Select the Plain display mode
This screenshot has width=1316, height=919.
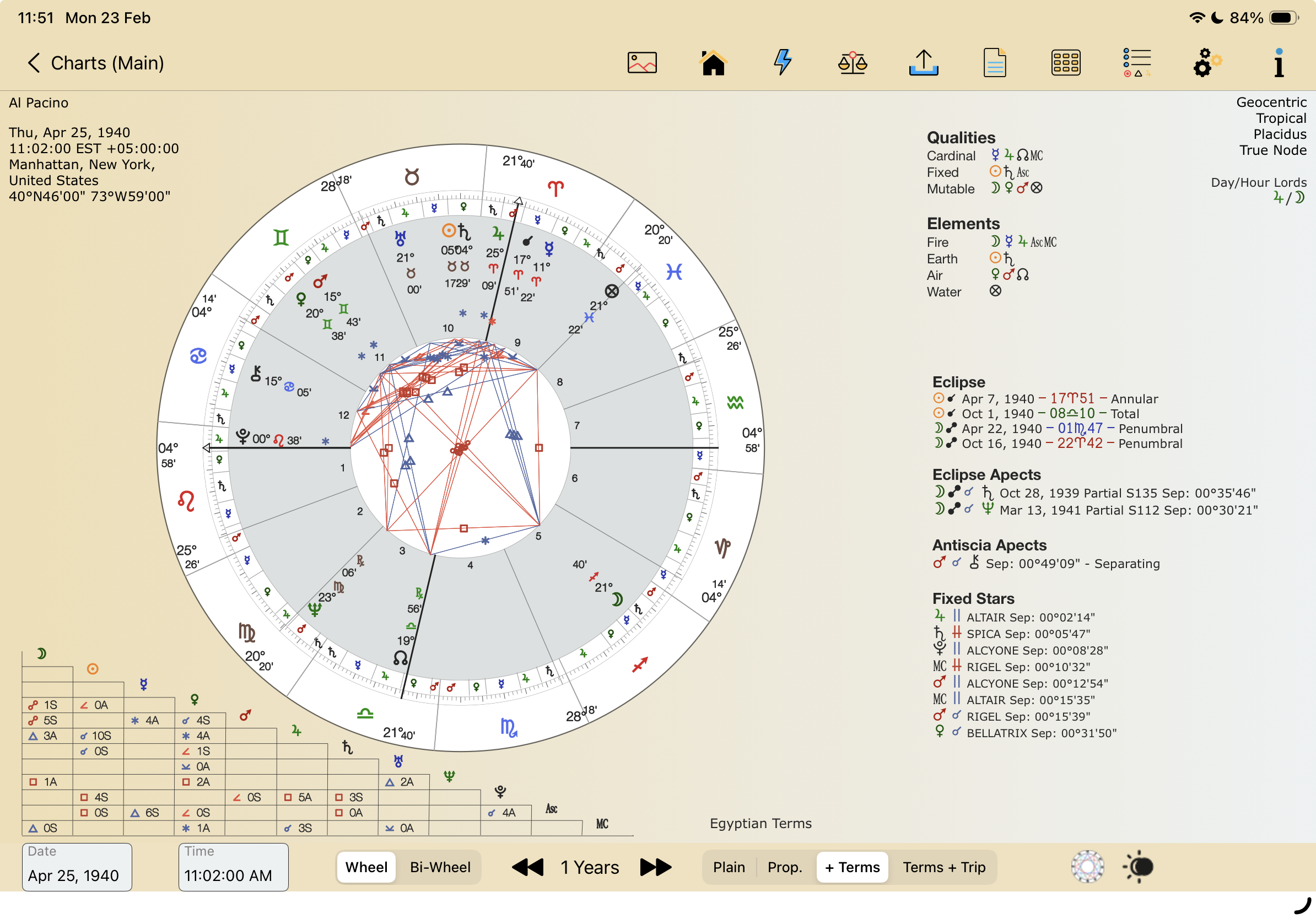coord(729,867)
